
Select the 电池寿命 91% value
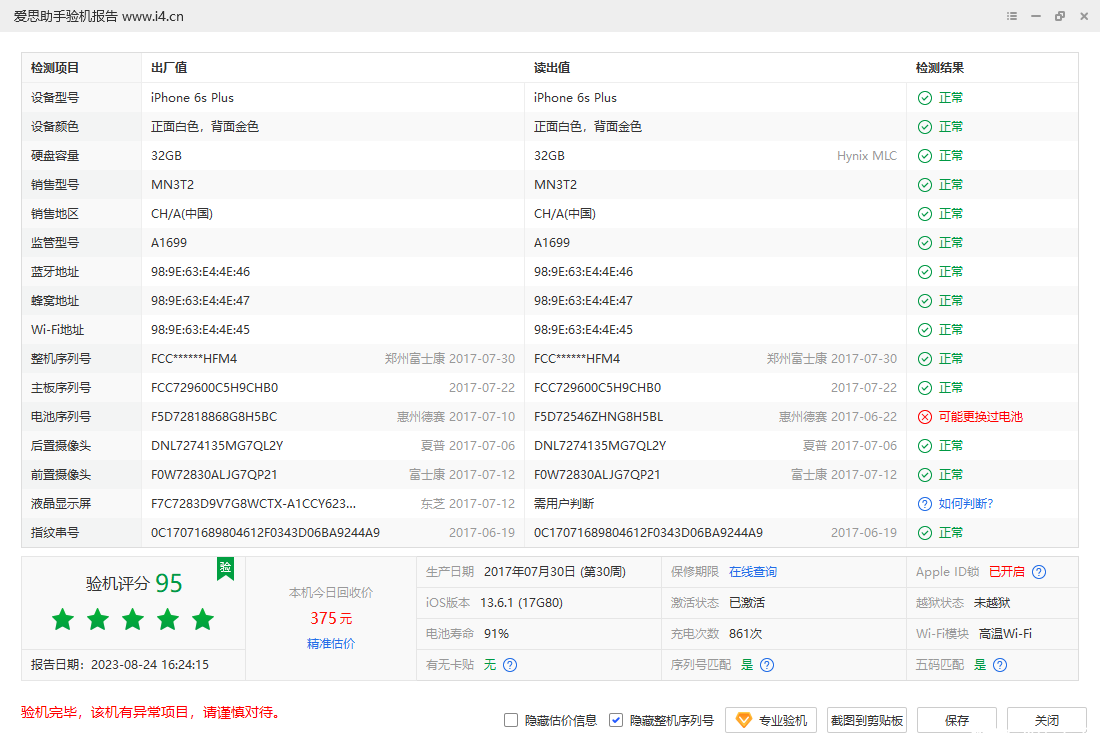(497, 634)
